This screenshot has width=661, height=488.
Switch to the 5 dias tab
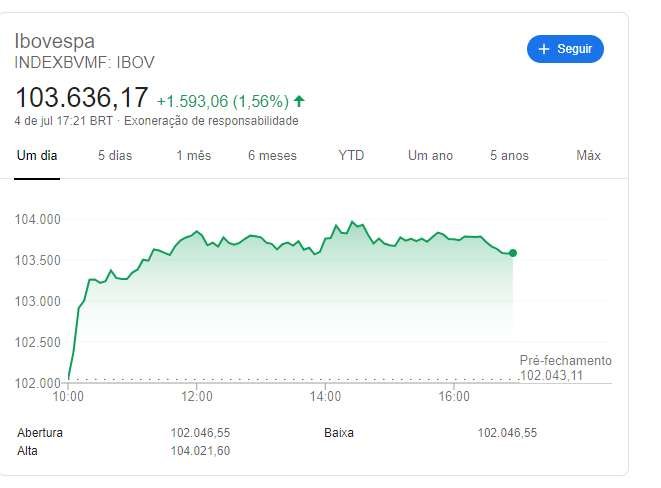pyautogui.click(x=115, y=156)
